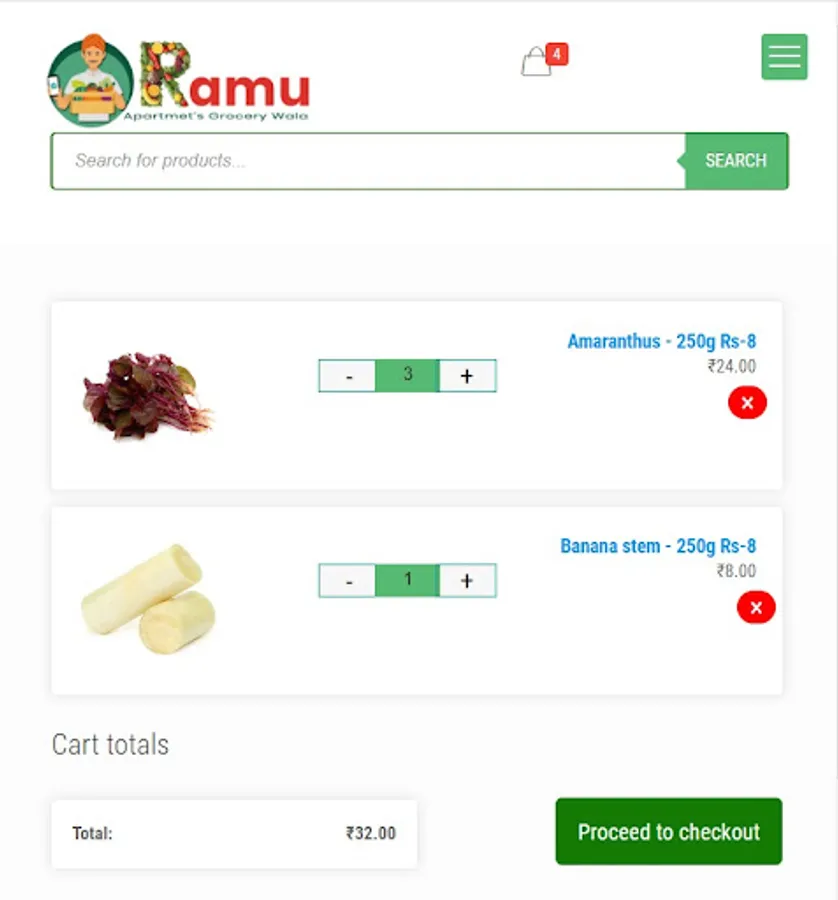Viewport: 838px width, 900px height.
Task: Open the shopping bag cart icon
Action: (536, 61)
